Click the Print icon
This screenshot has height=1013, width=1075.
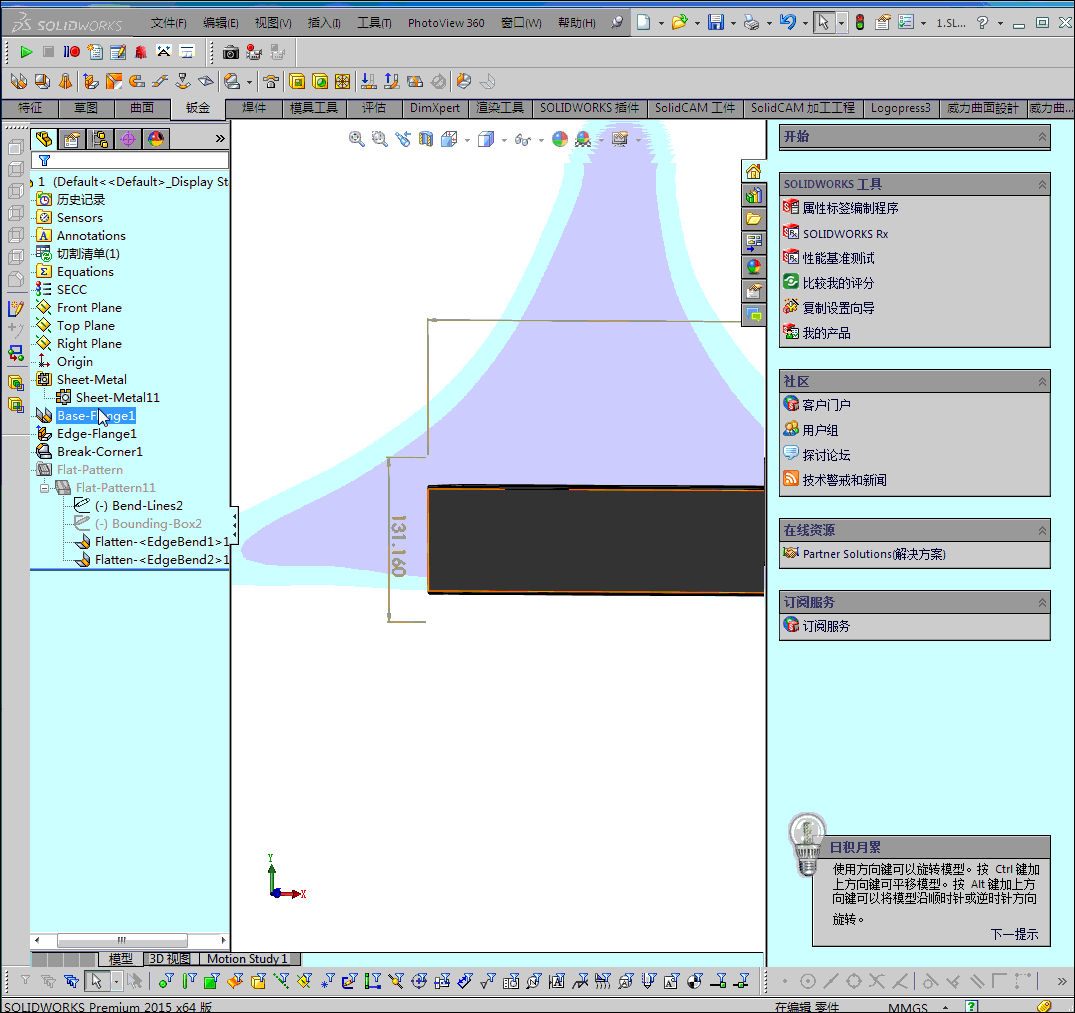pos(751,23)
